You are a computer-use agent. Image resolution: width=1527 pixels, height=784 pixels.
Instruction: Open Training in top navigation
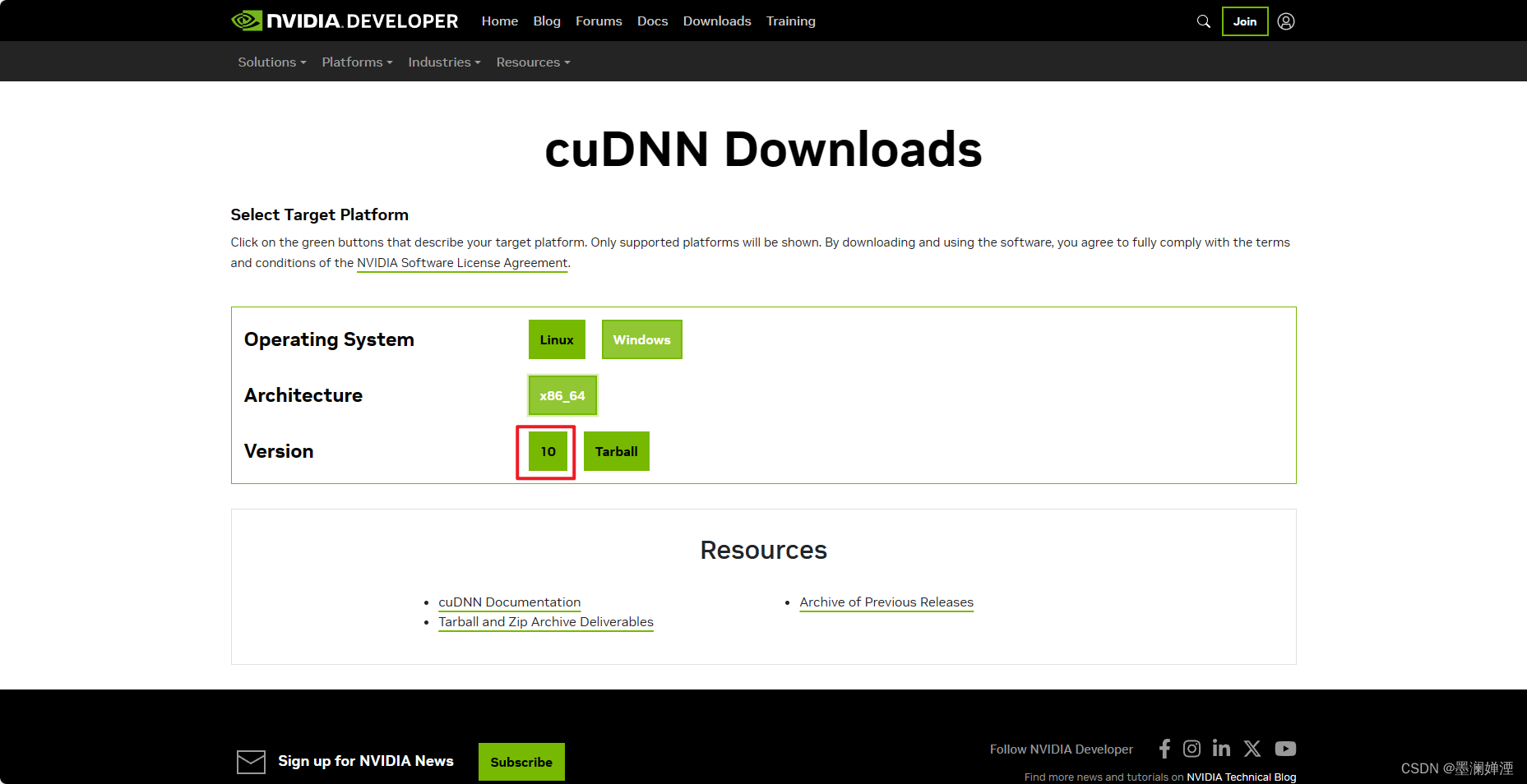(790, 21)
